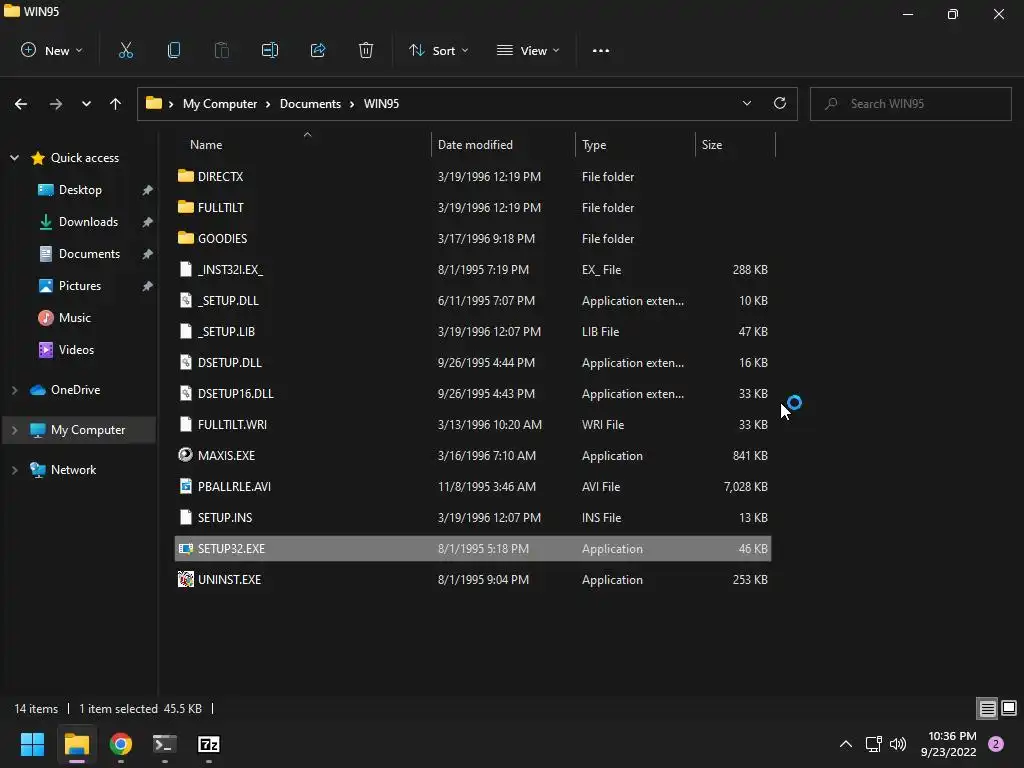Select Desktop in Quick access
This screenshot has width=1024, height=768.
(x=80, y=189)
